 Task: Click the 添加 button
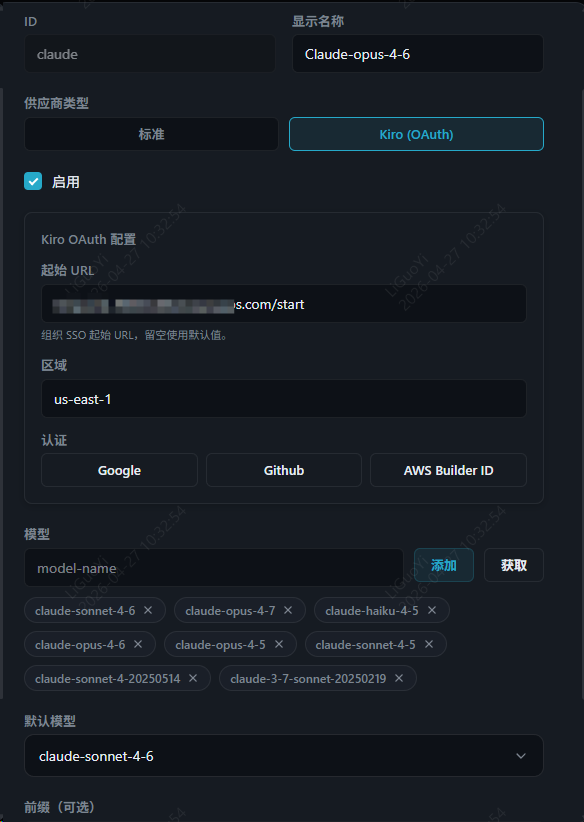[x=444, y=565]
